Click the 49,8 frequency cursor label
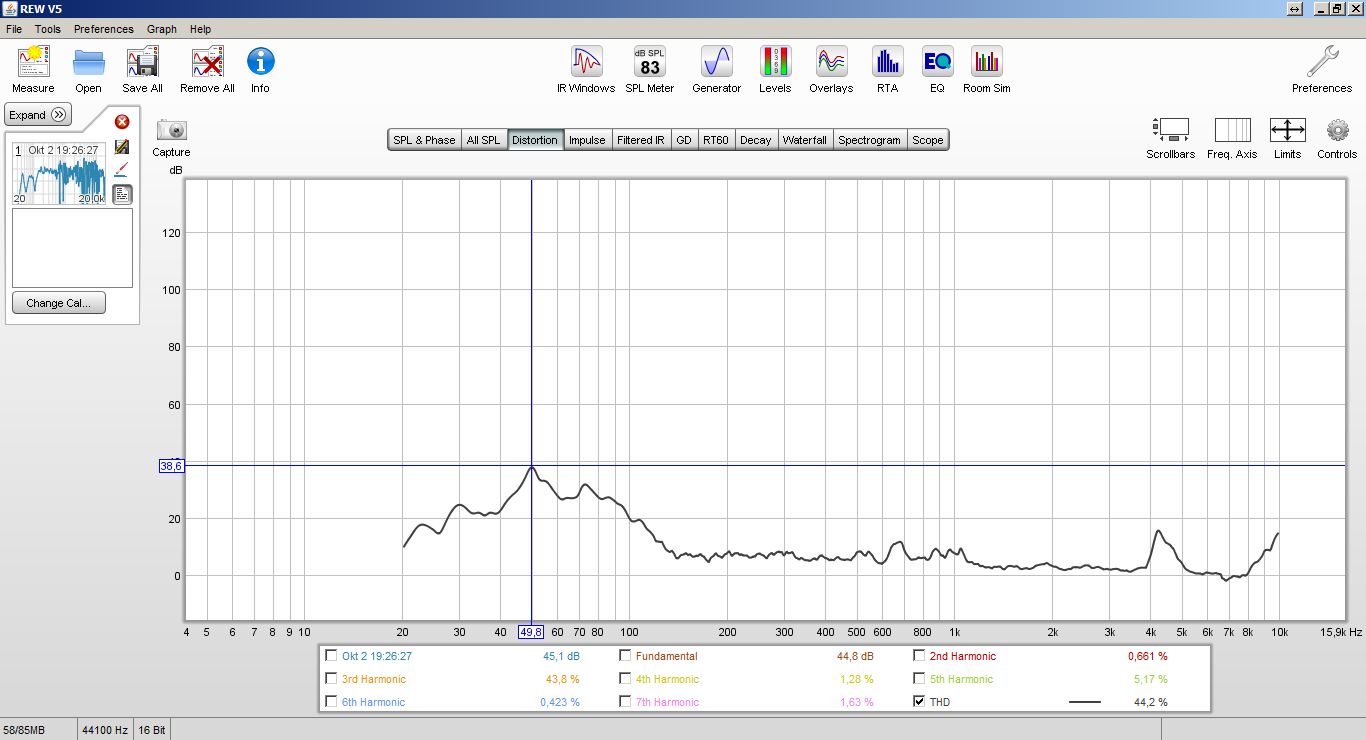The height and width of the screenshot is (740, 1366). (x=531, y=632)
